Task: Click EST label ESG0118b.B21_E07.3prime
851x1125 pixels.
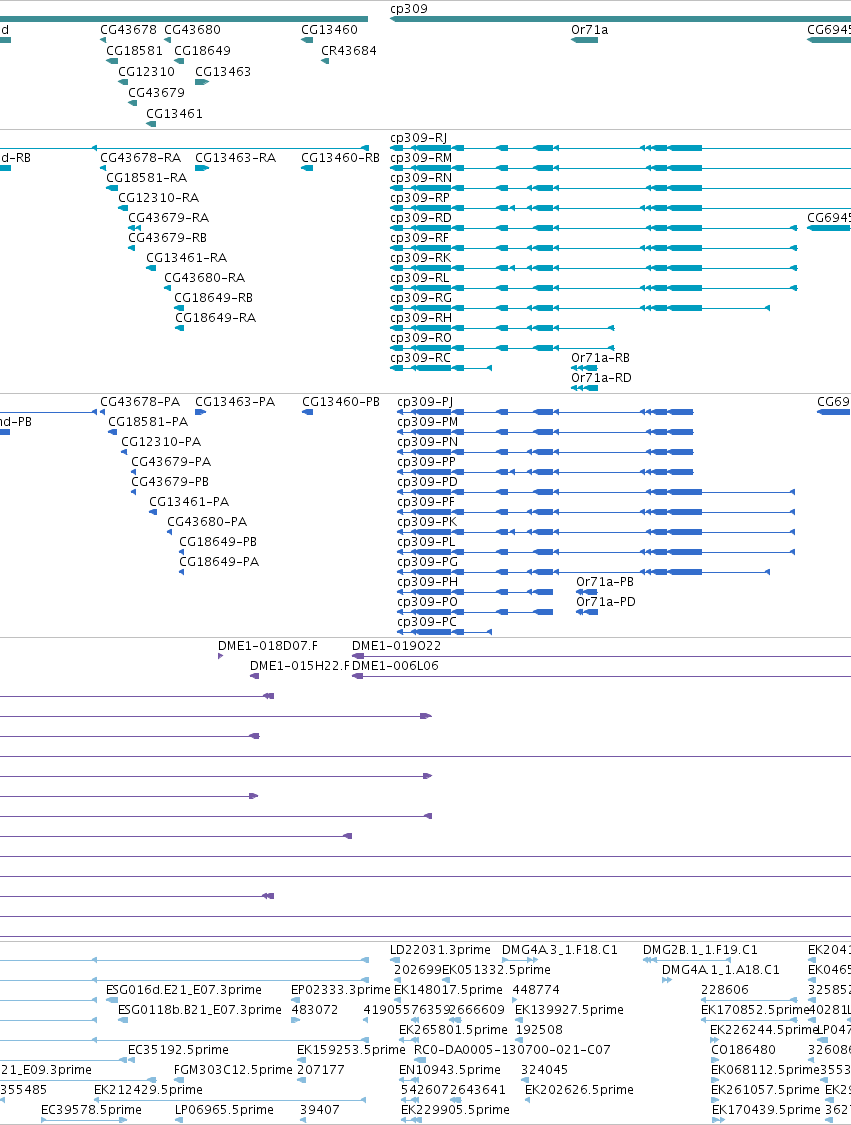Action: pyautogui.click(x=199, y=1010)
